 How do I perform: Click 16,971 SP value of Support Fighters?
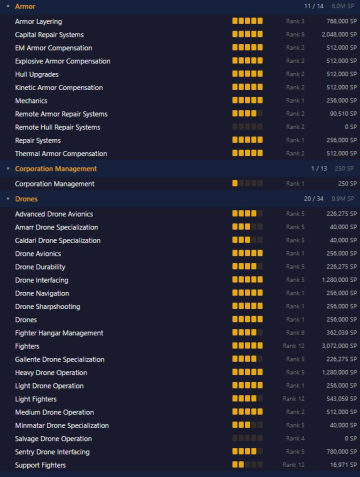click(x=344, y=465)
